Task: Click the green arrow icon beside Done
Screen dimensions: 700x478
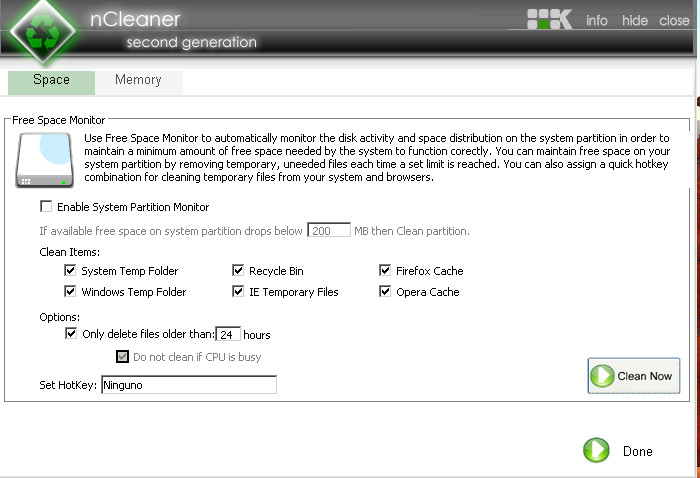Action: pos(596,450)
